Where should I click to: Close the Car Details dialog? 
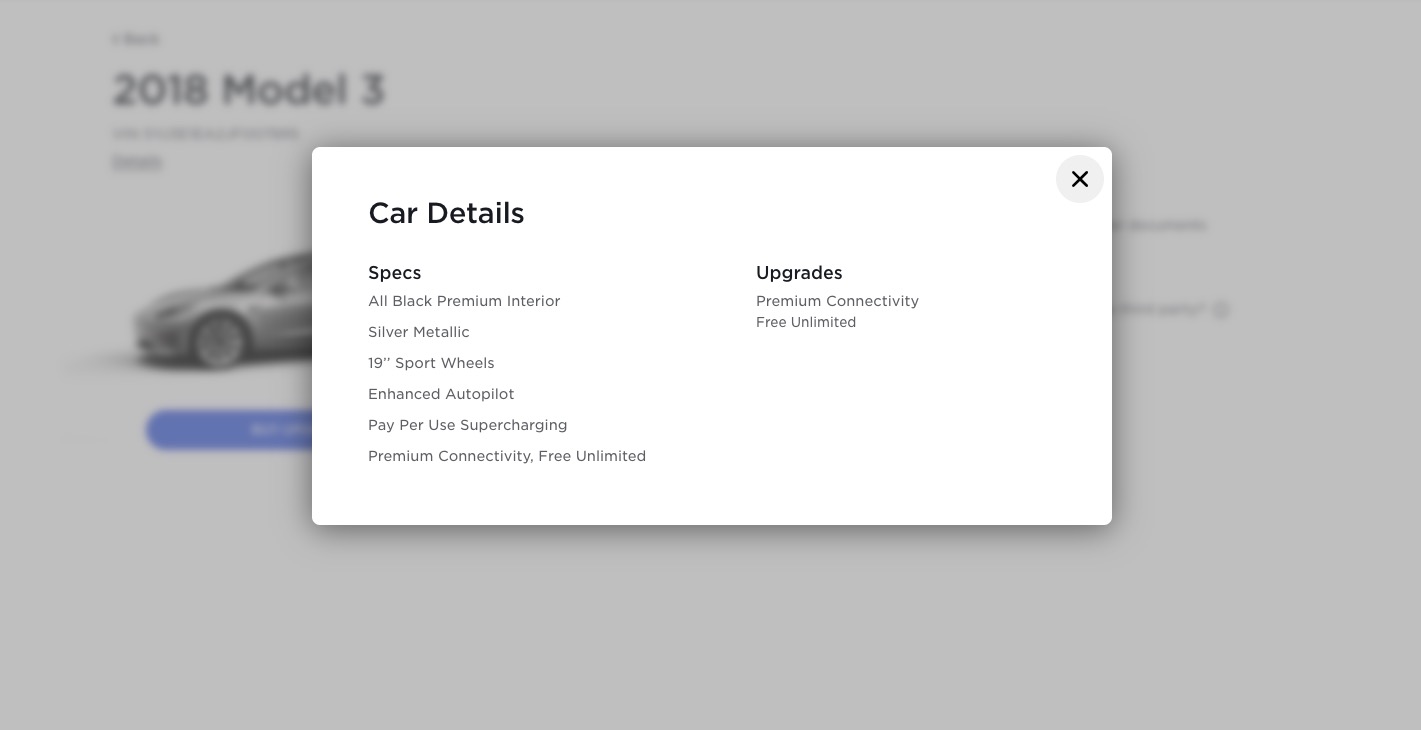click(1079, 179)
